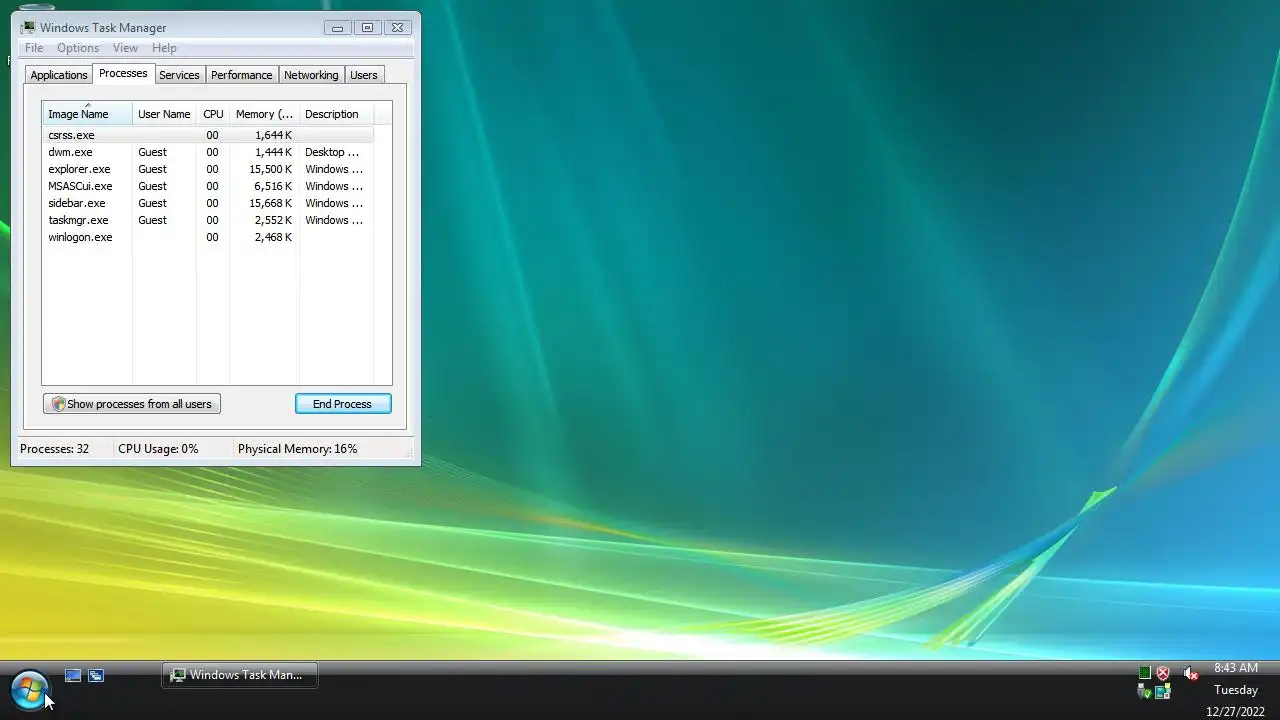
Task: Minimize the Task Manager window
Action: click(337, 28)
